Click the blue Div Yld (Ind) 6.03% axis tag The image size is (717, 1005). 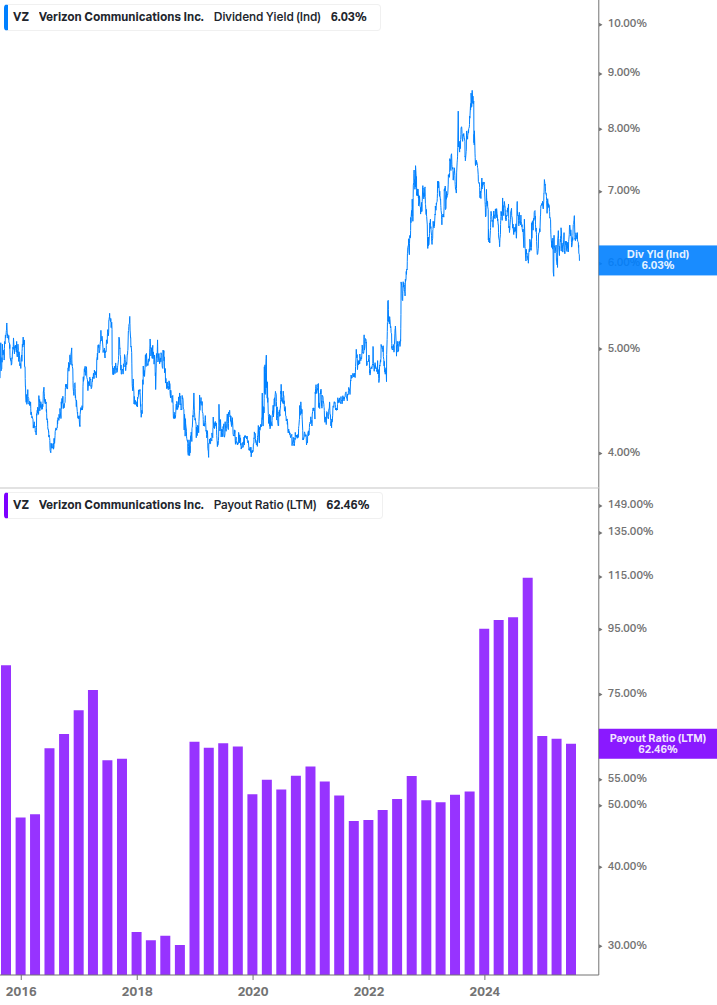point(657,260)
